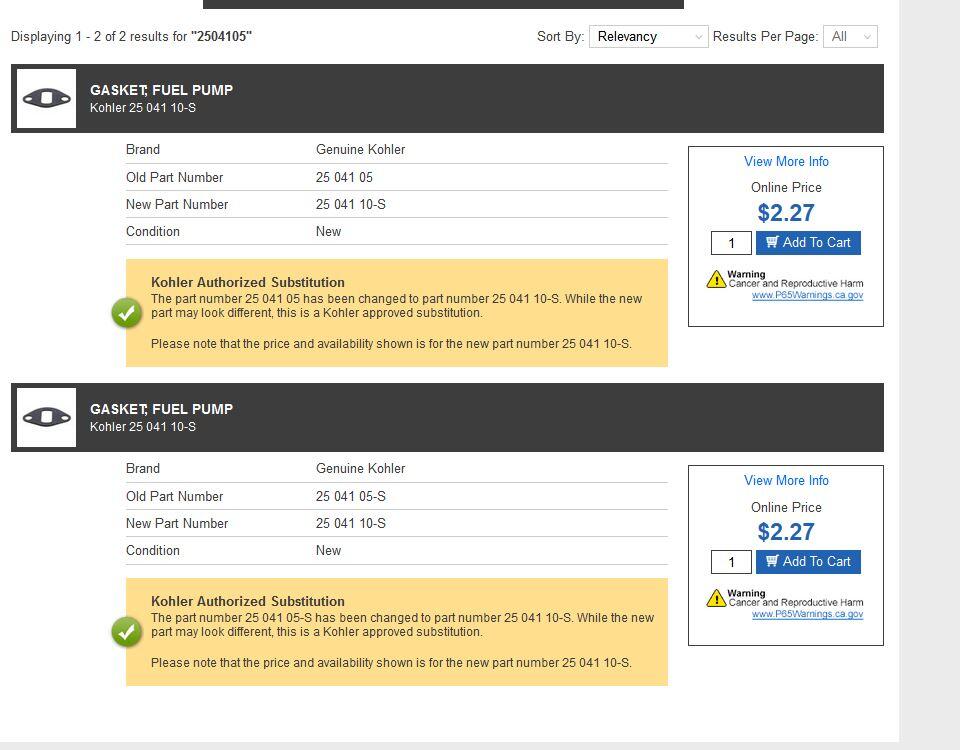960x750 pixels.
Task: Click green checkmark icon in first substitution notice
Action: 127,313
